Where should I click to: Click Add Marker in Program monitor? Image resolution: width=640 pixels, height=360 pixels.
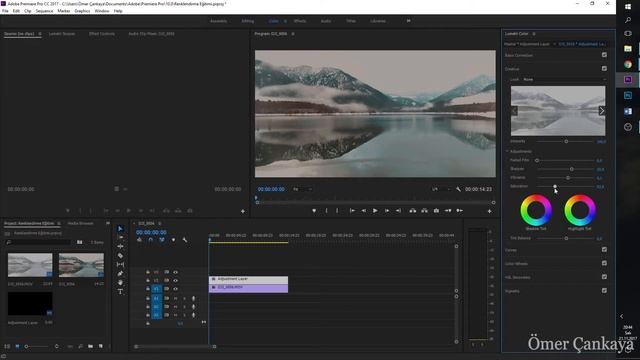pyautogui.click(x=314, y=211)
